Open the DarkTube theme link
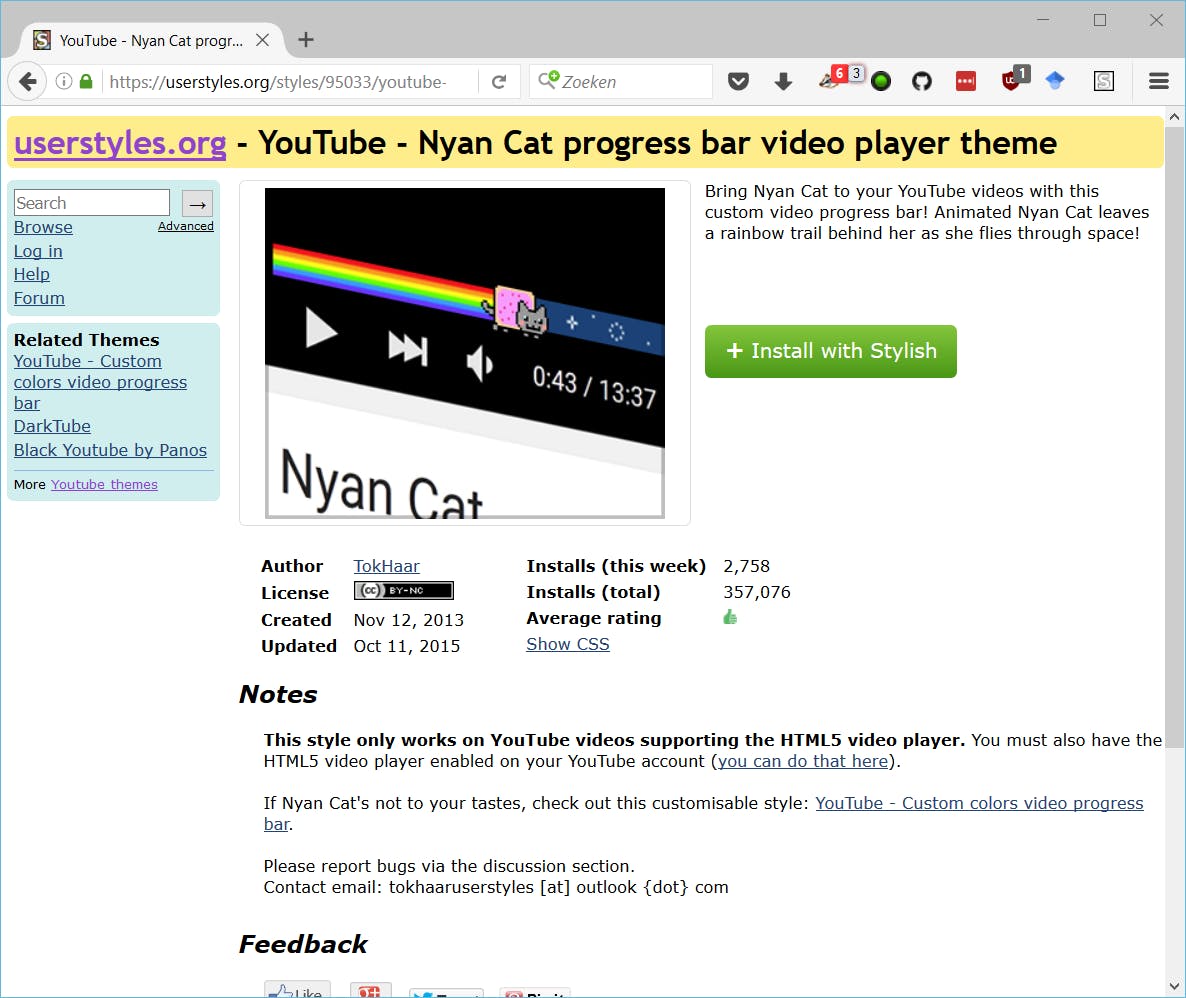The width and height of the screenshot is (1186, 998). pos(52,427)
